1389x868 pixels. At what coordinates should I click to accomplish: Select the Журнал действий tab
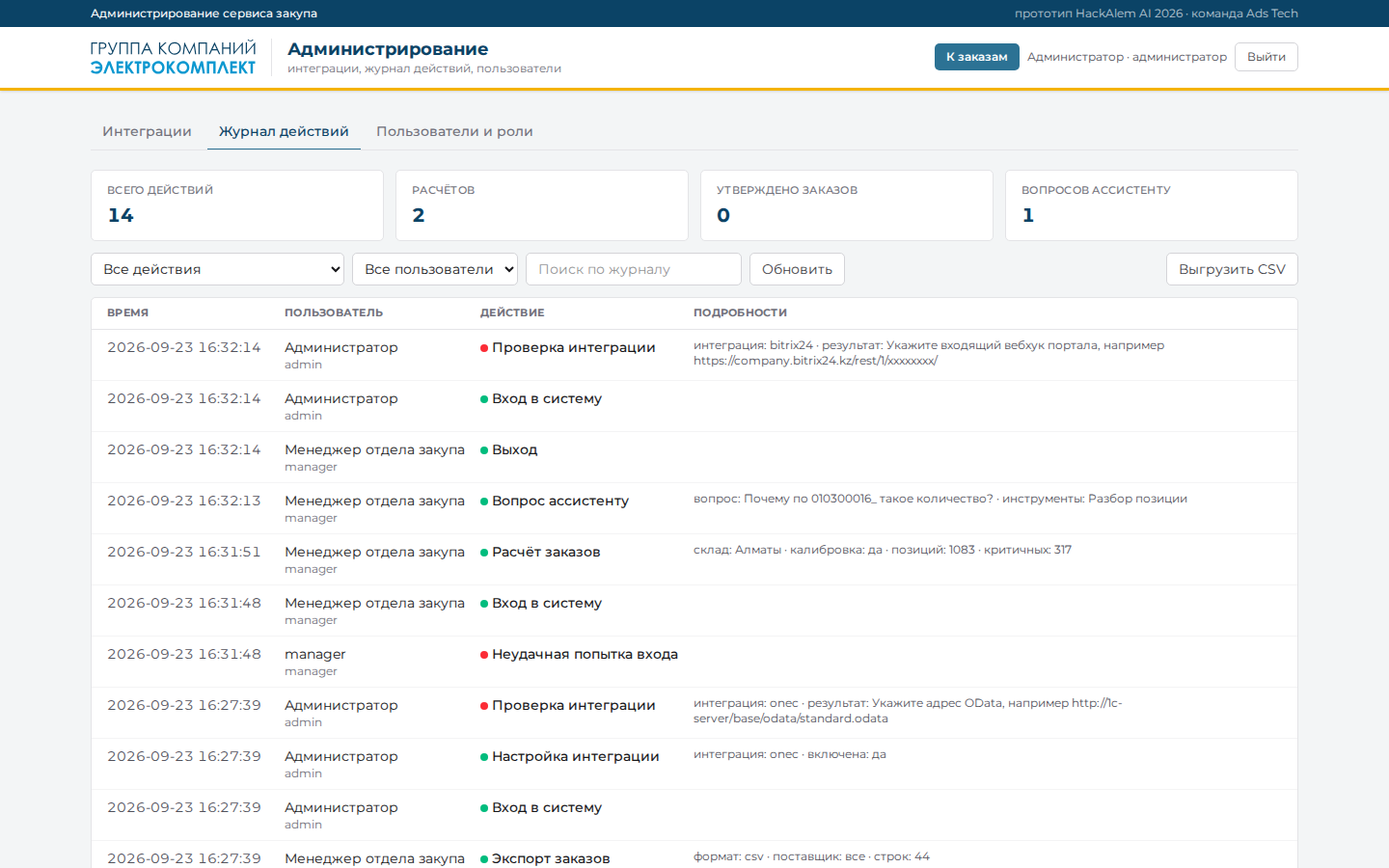click(x=284, y=131)
